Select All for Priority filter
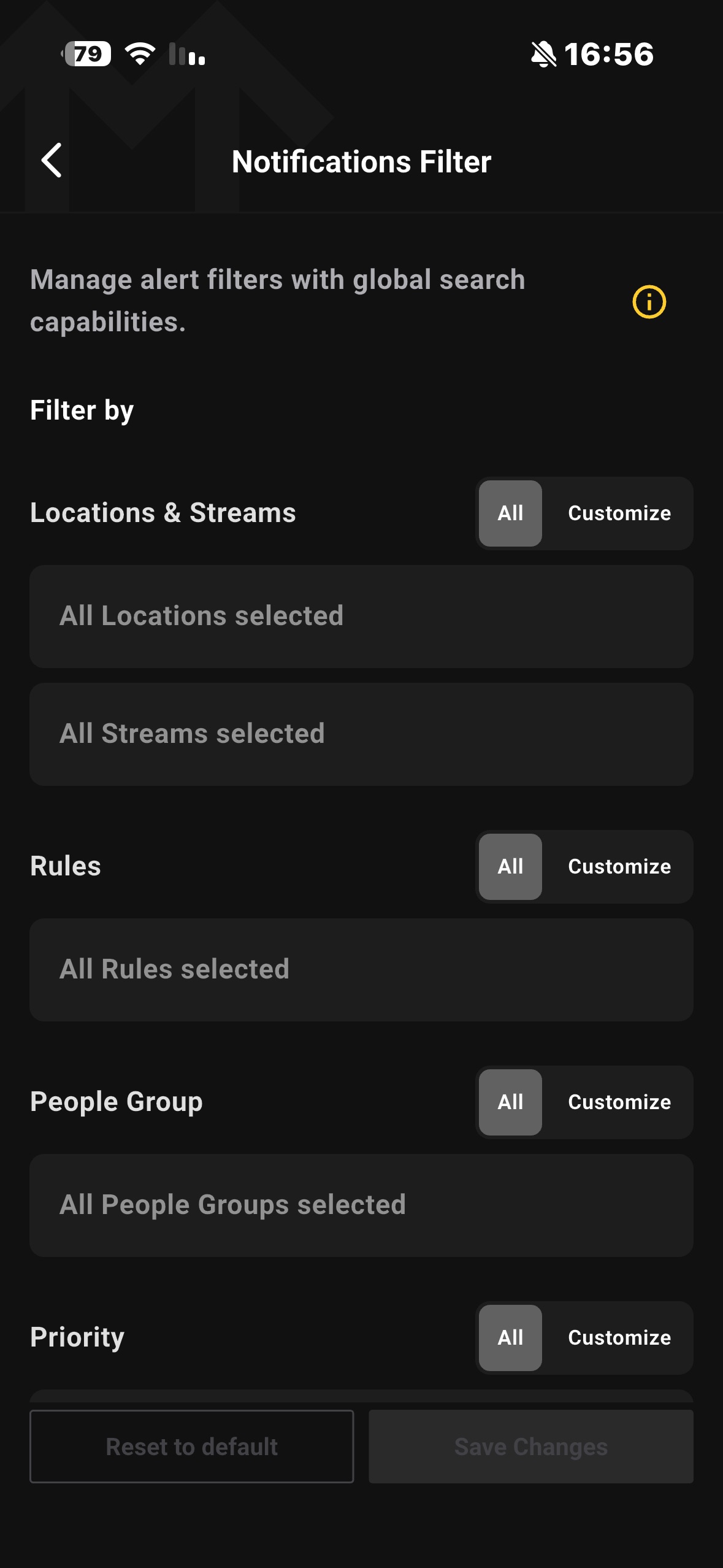This screenshot has height=1568, width=723. 510,1338
